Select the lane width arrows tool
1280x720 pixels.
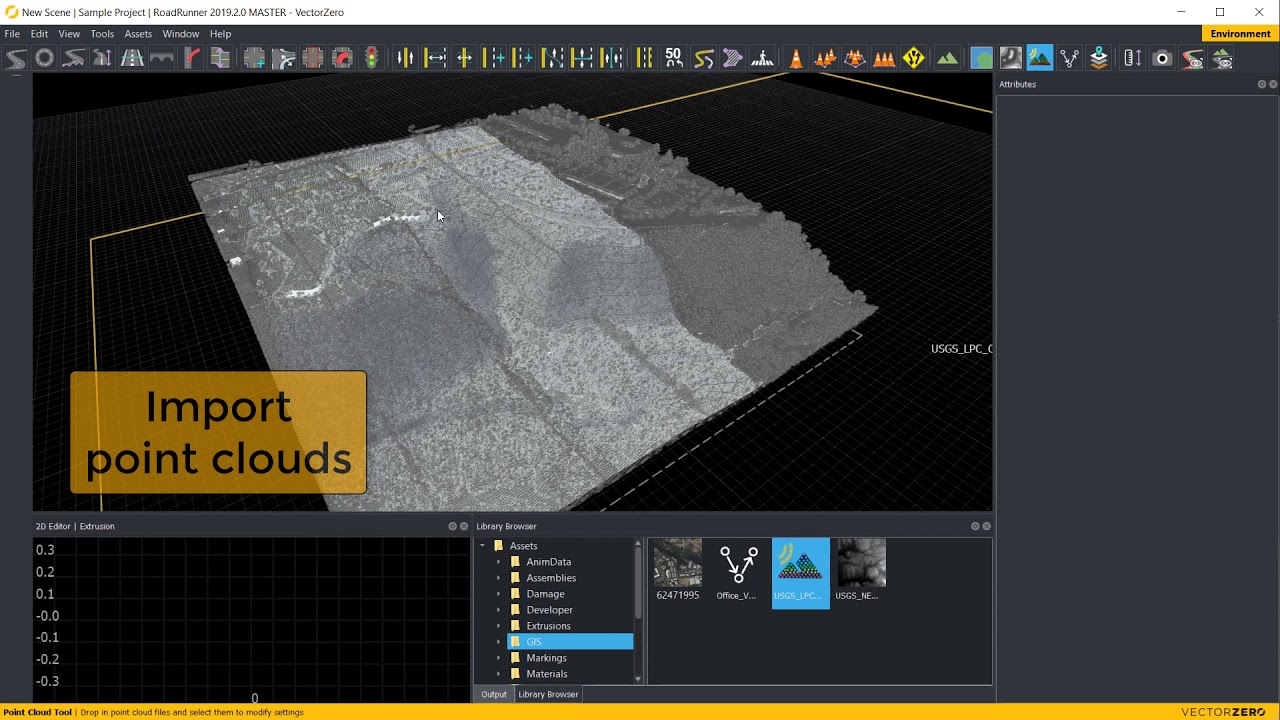tap(435, 59)
